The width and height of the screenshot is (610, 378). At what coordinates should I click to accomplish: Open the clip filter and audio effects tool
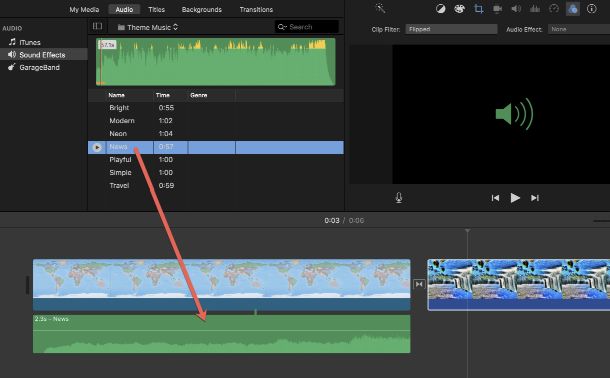573,9
